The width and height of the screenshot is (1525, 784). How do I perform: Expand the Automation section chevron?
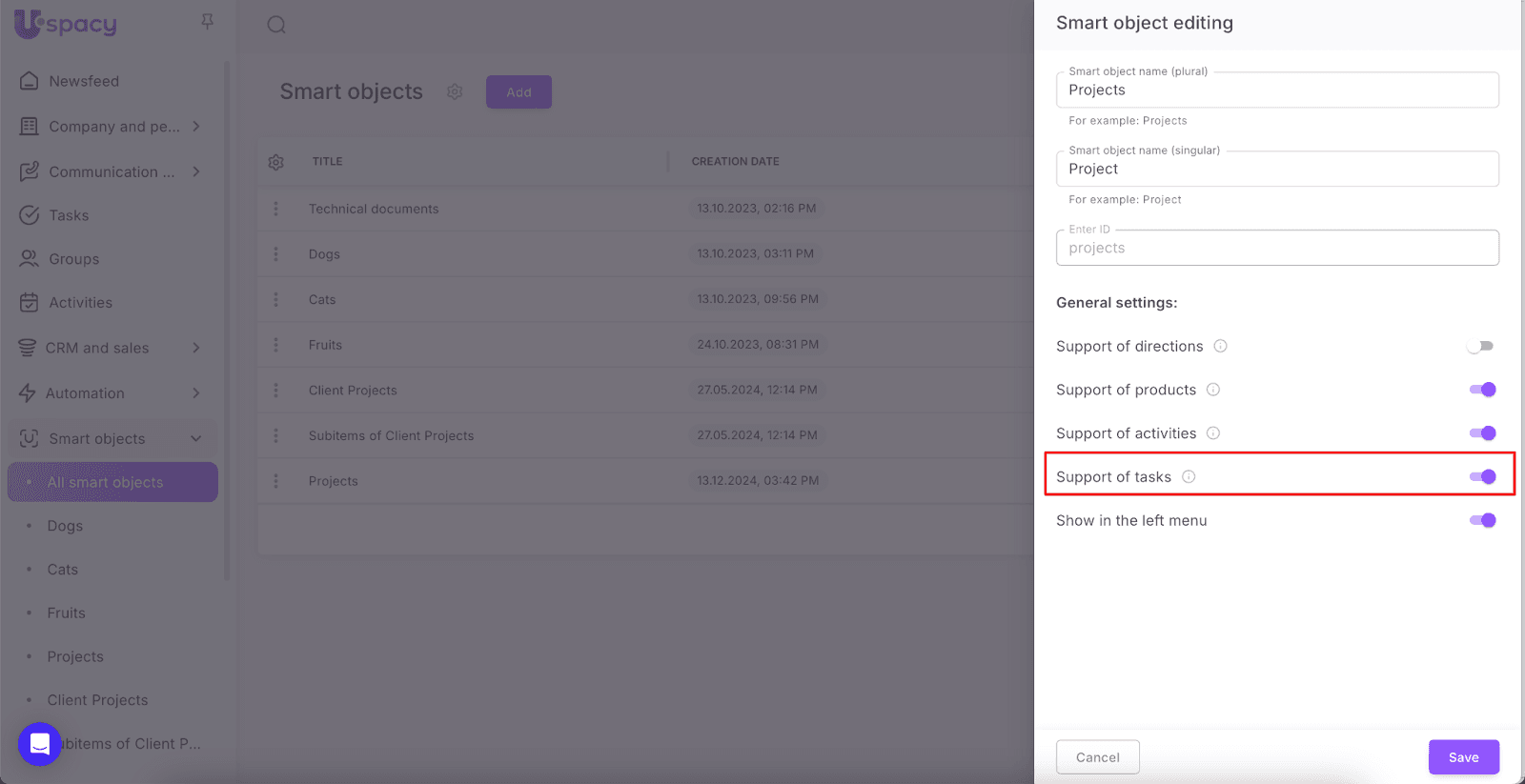195,393
